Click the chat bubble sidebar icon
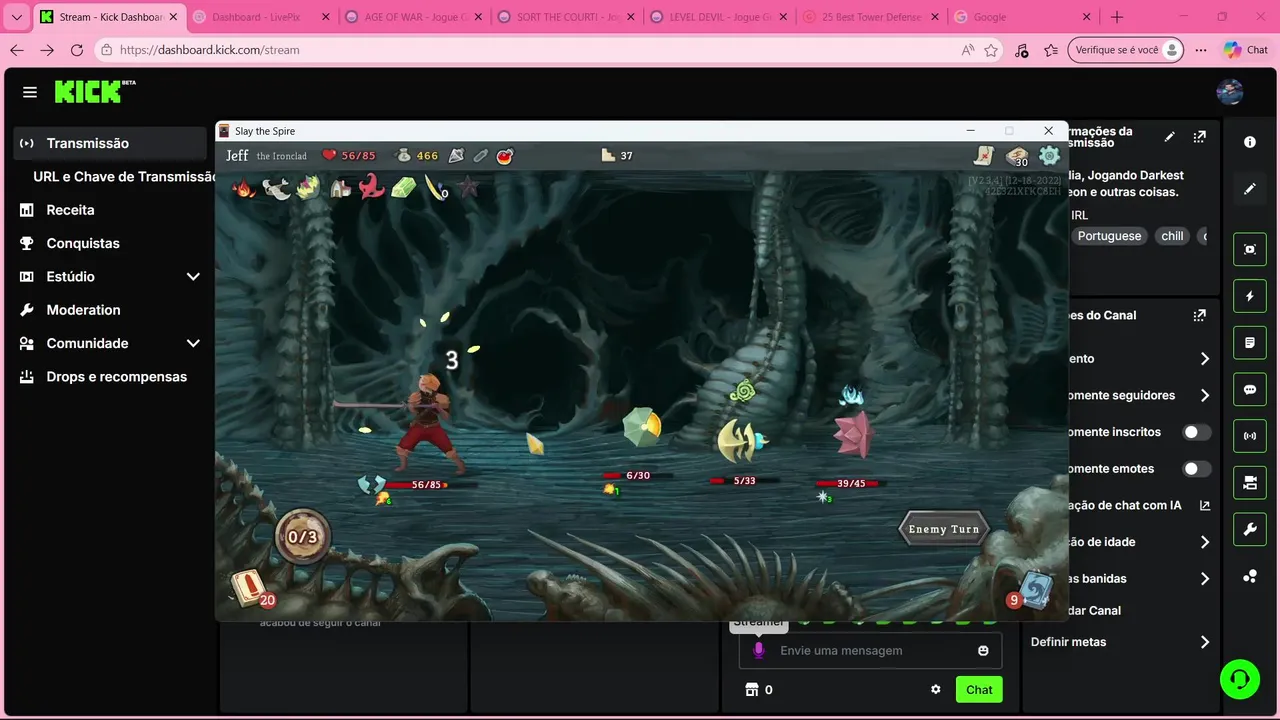 (1250, 390)
